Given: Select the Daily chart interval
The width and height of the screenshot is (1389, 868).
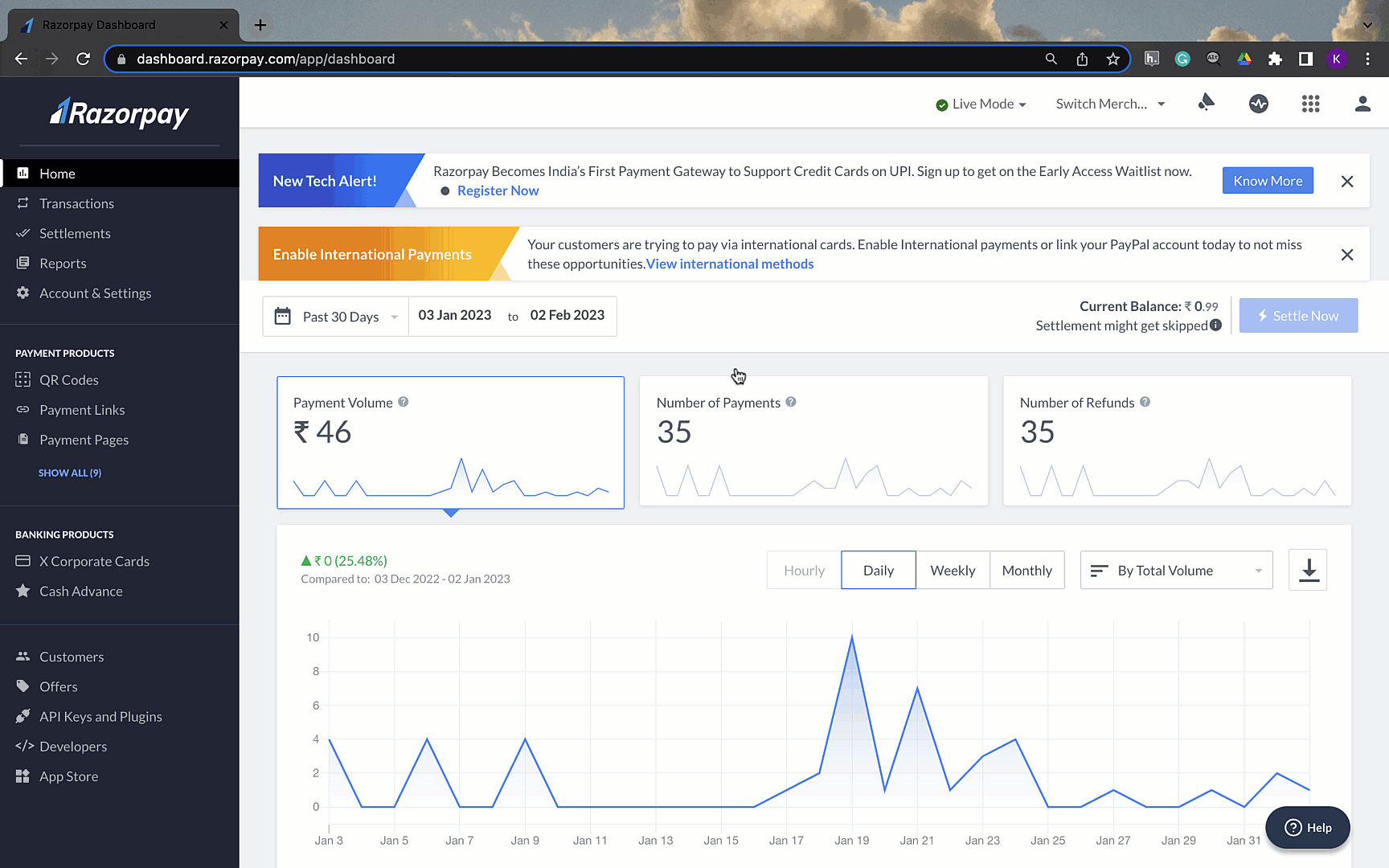Looking at the screenshot, I should pos(879,570).
